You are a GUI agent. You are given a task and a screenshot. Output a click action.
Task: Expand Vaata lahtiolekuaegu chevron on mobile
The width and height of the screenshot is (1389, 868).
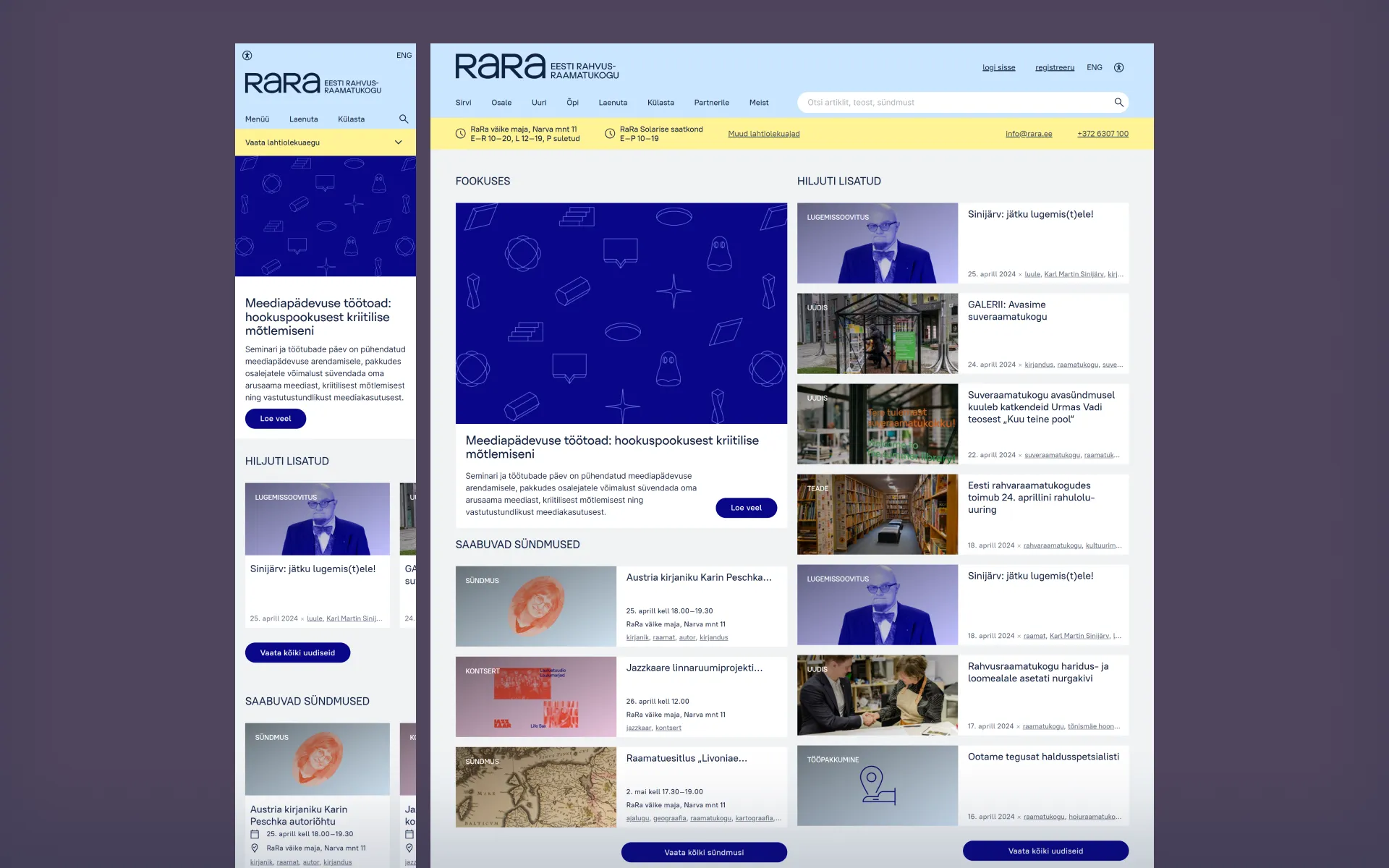(398, 142)
